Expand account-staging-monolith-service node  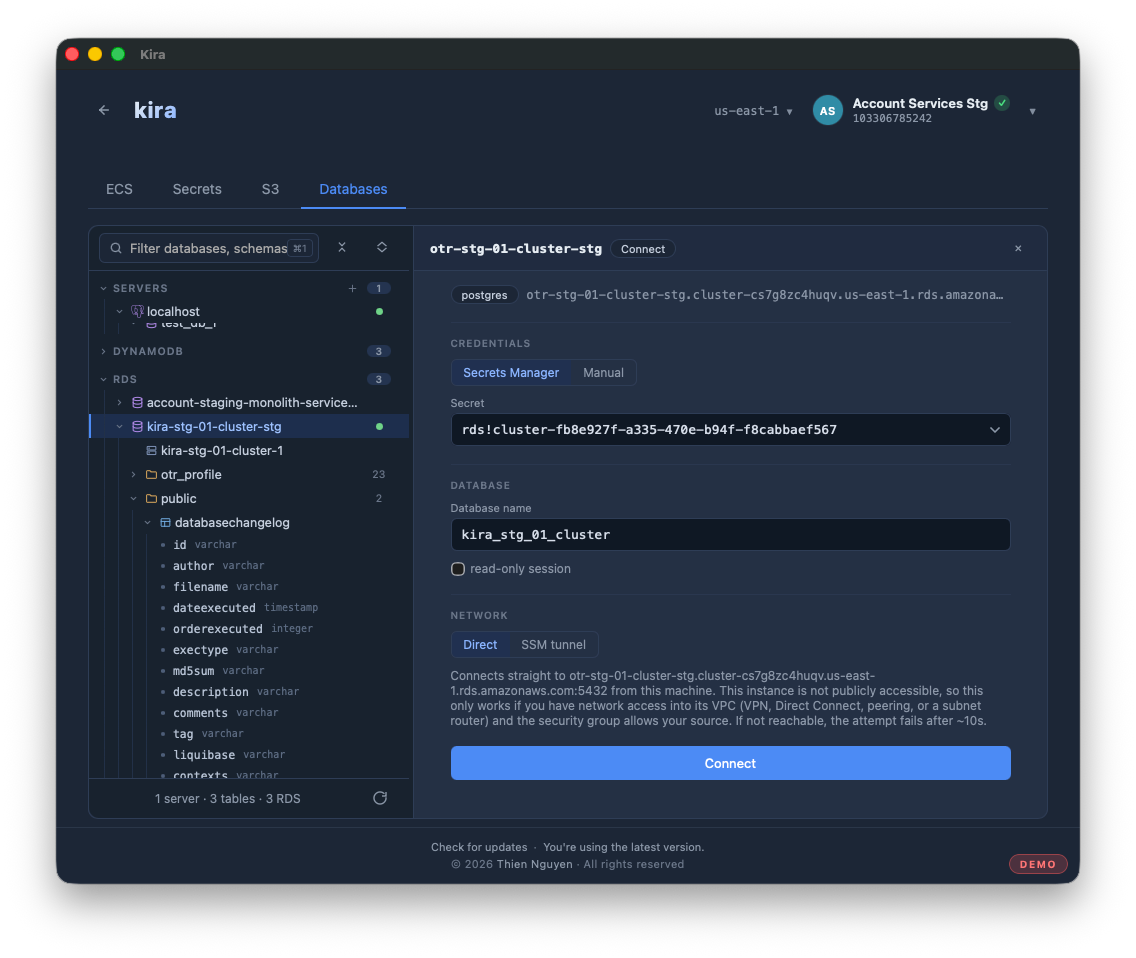120,402
